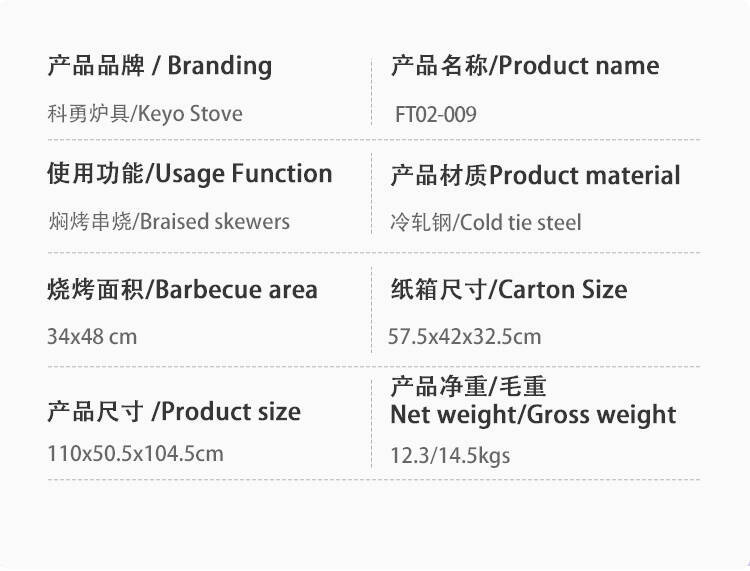
Task: Click the Product size heading
Action: (x=230, y=411)
